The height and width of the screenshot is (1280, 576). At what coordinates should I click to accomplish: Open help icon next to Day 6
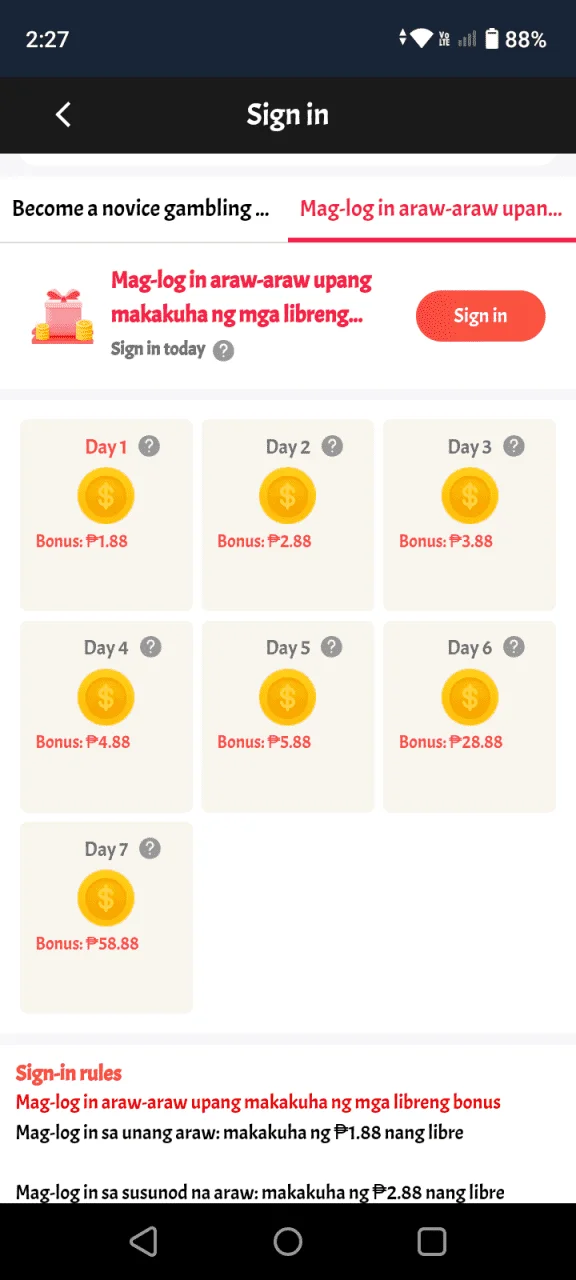click(x=514, y=647)
